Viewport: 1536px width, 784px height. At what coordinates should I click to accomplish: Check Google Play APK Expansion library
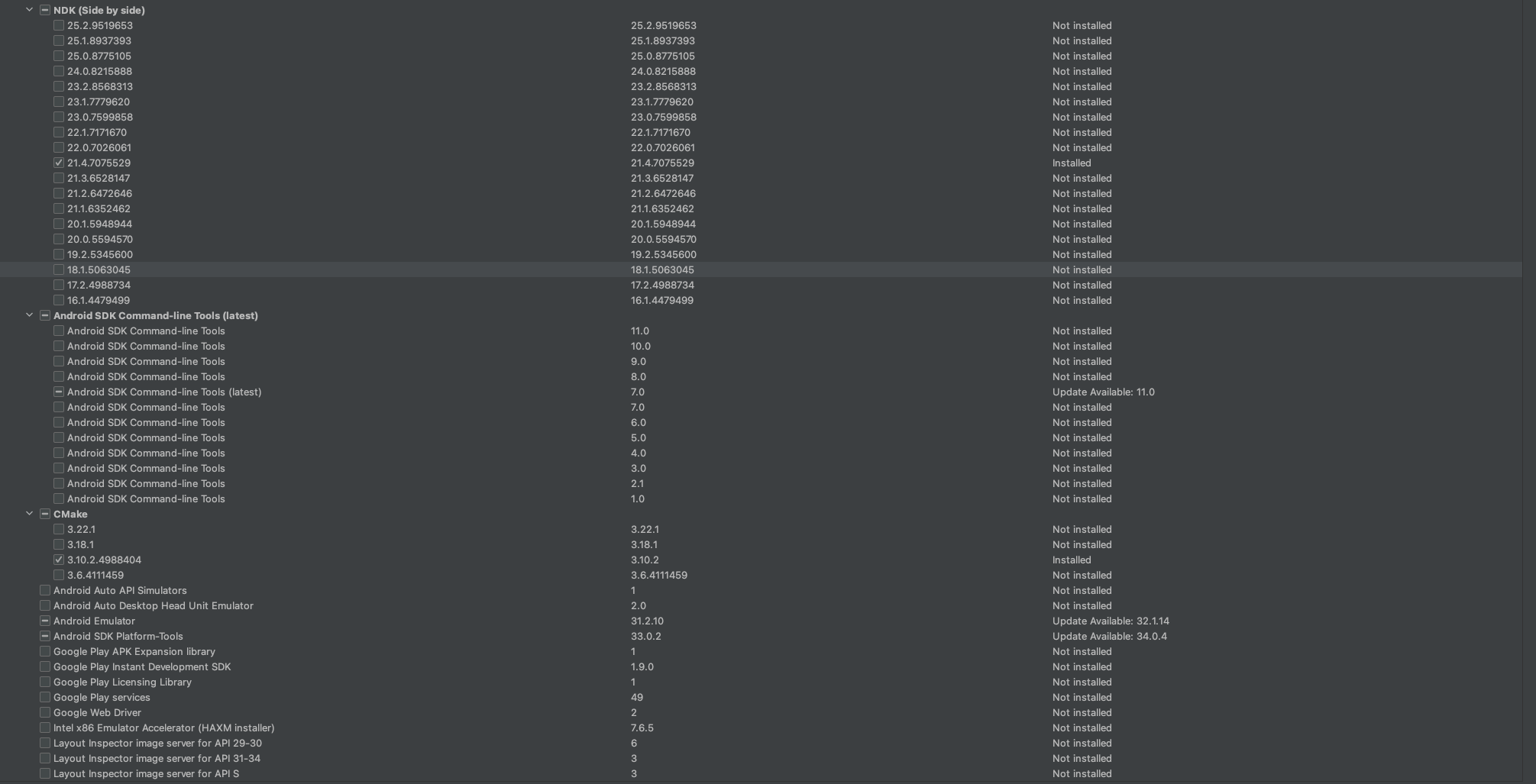45,651
